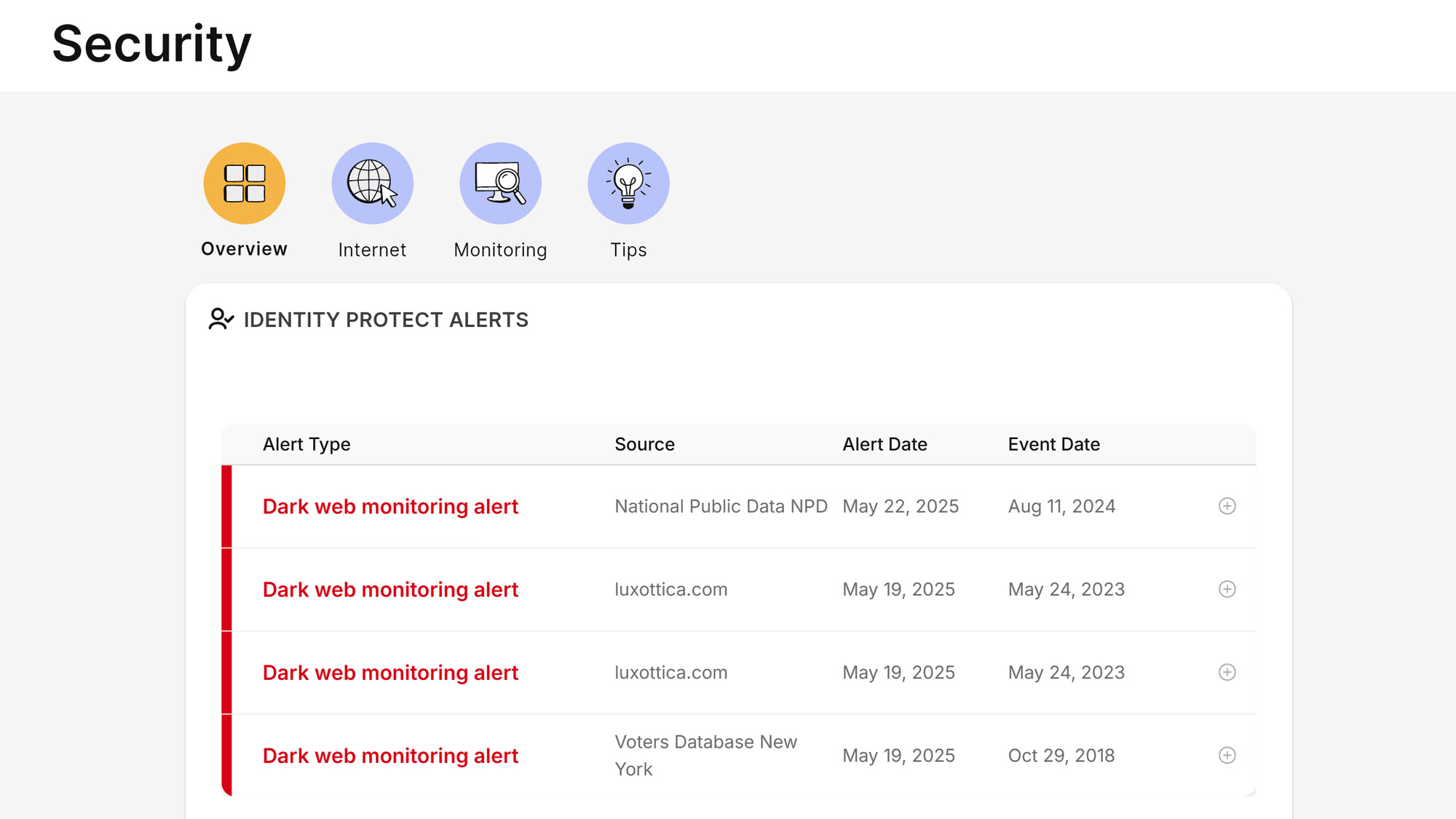Click the Identity Protect Alerts heading
The width and height of the screenshot is (1456, 819).
pos(386,320)
